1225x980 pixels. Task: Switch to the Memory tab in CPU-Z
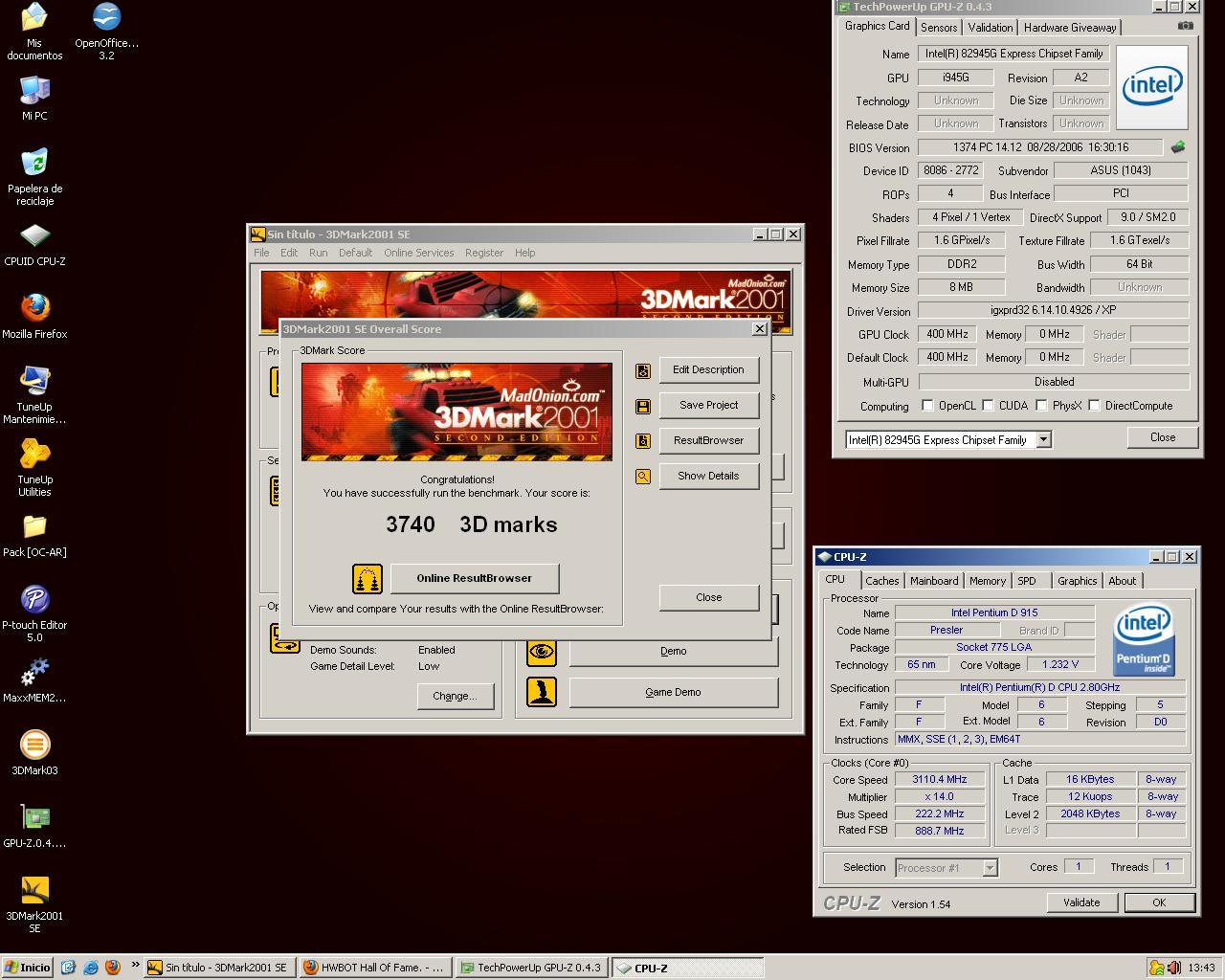(987, 581)
